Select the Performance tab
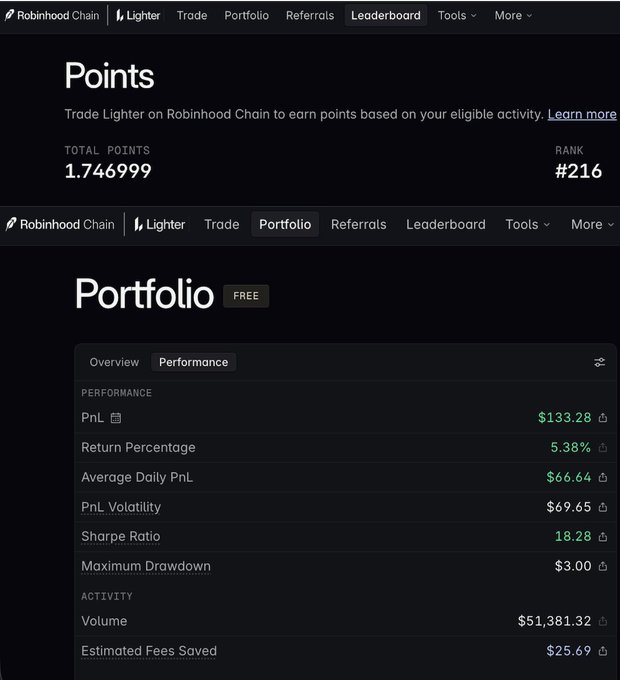 click(193, 362)
